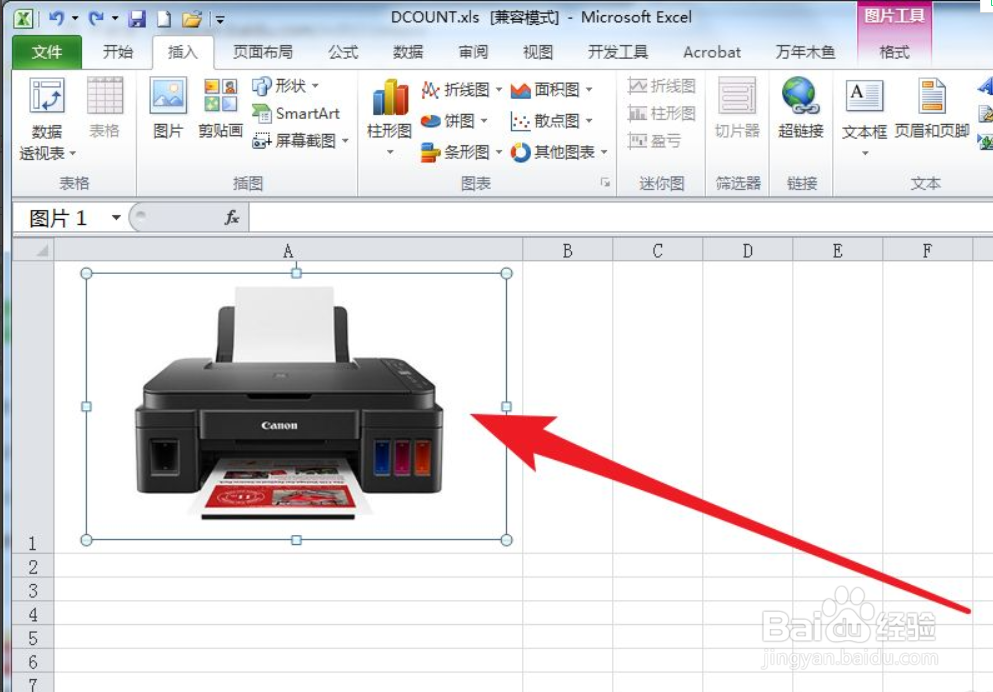Click the fx Insert Function button
Viewport: 993px width, 692px height.
point(231,218)
